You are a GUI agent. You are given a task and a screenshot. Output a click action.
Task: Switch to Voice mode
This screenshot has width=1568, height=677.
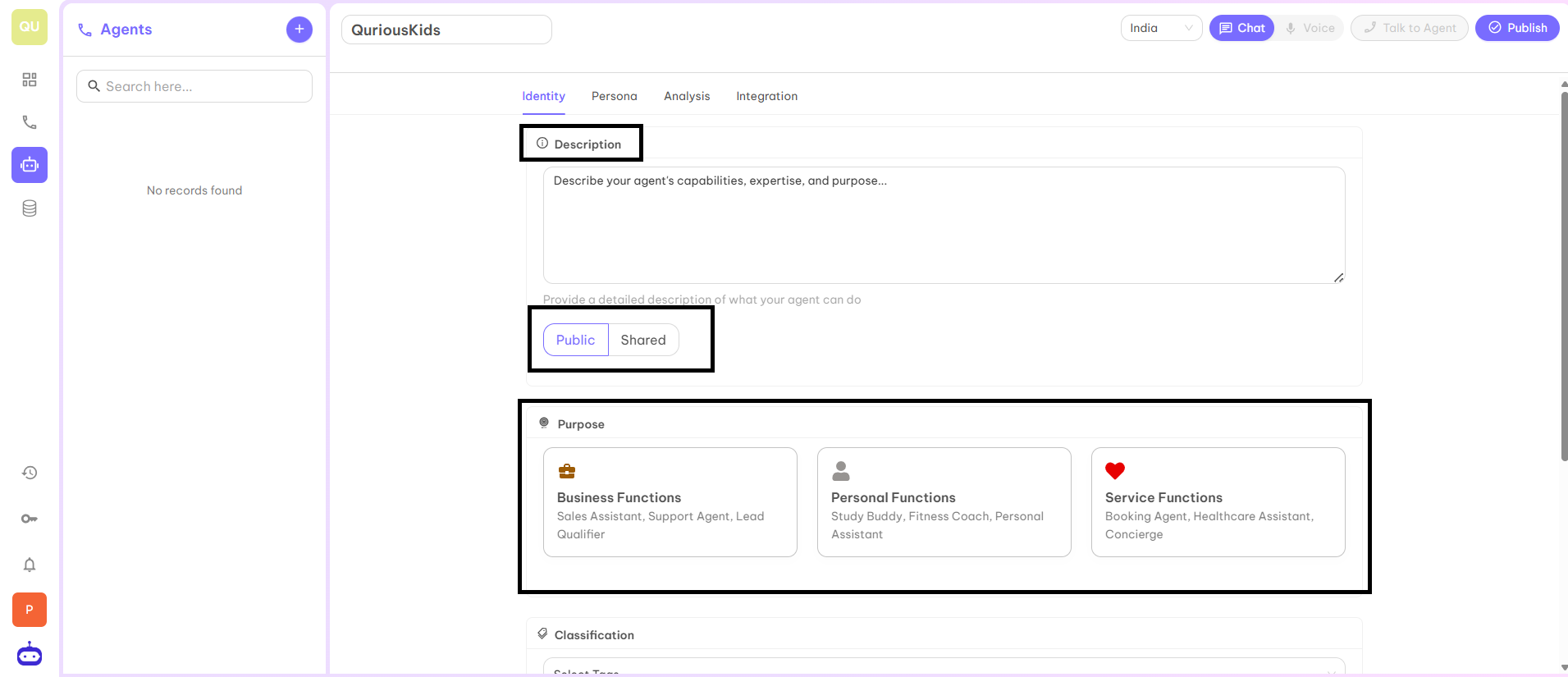pos(1310,28)
